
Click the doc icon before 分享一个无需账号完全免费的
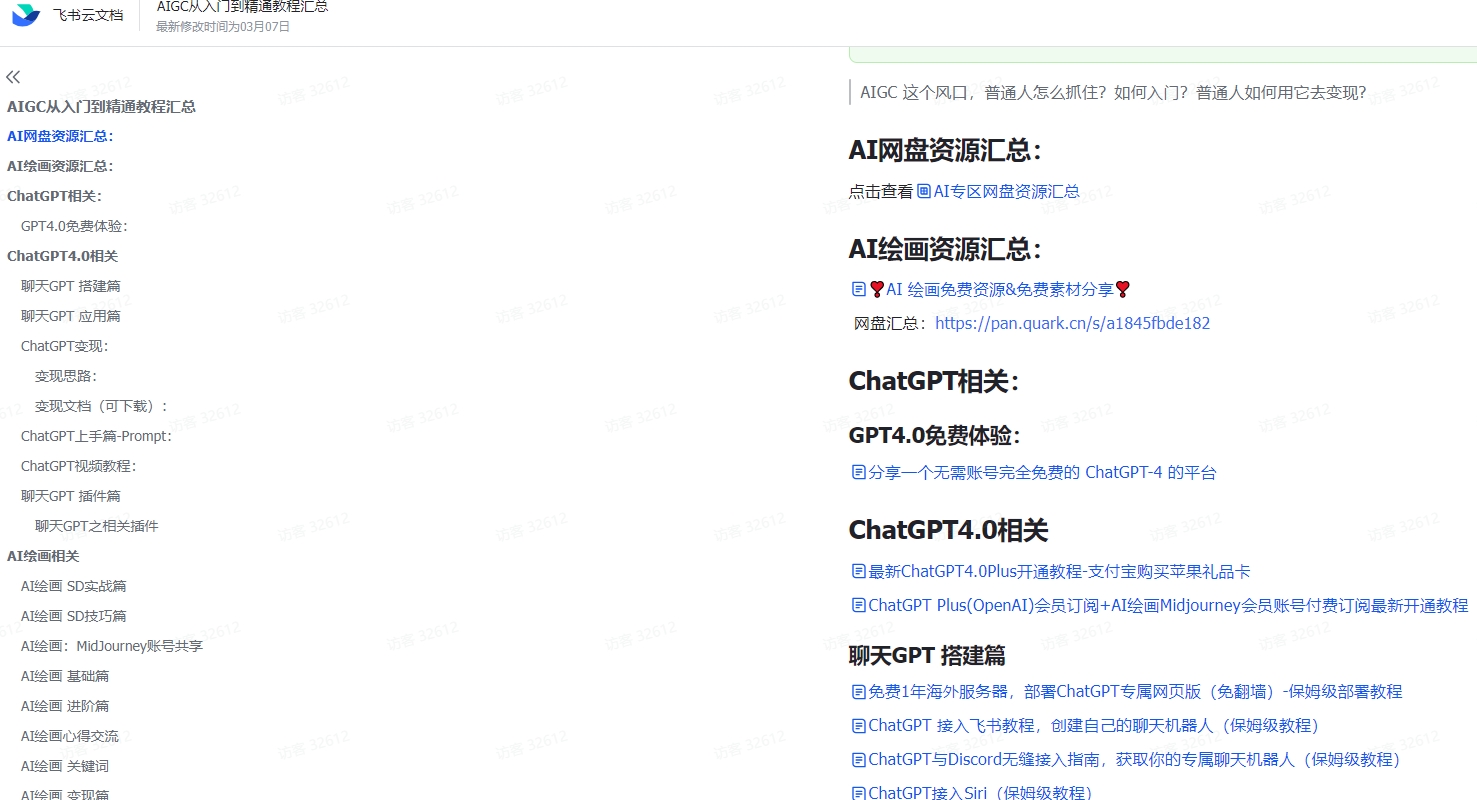pyautogui.click(x=858, y=472)
